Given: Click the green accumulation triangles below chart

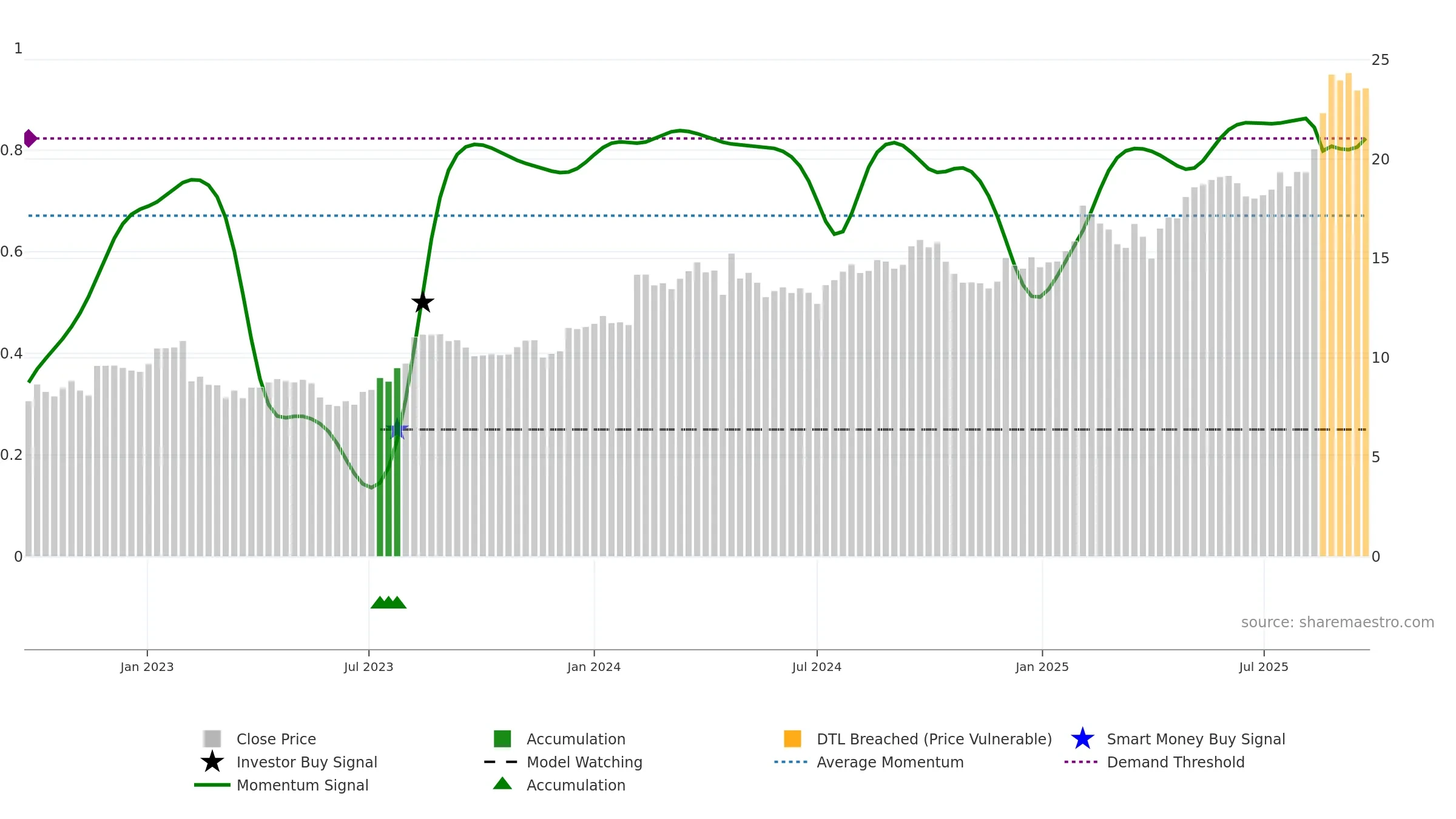Looking at the screenshot, I should [x=388, y=602].
